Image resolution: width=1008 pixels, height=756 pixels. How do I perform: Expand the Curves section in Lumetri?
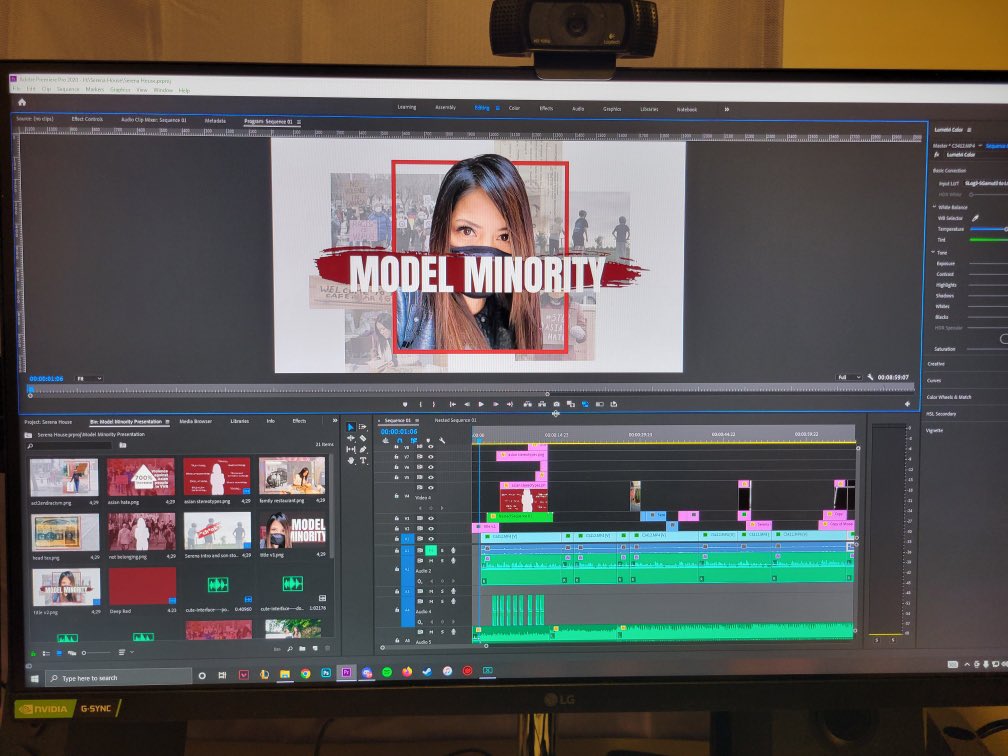tap(934, 381)
